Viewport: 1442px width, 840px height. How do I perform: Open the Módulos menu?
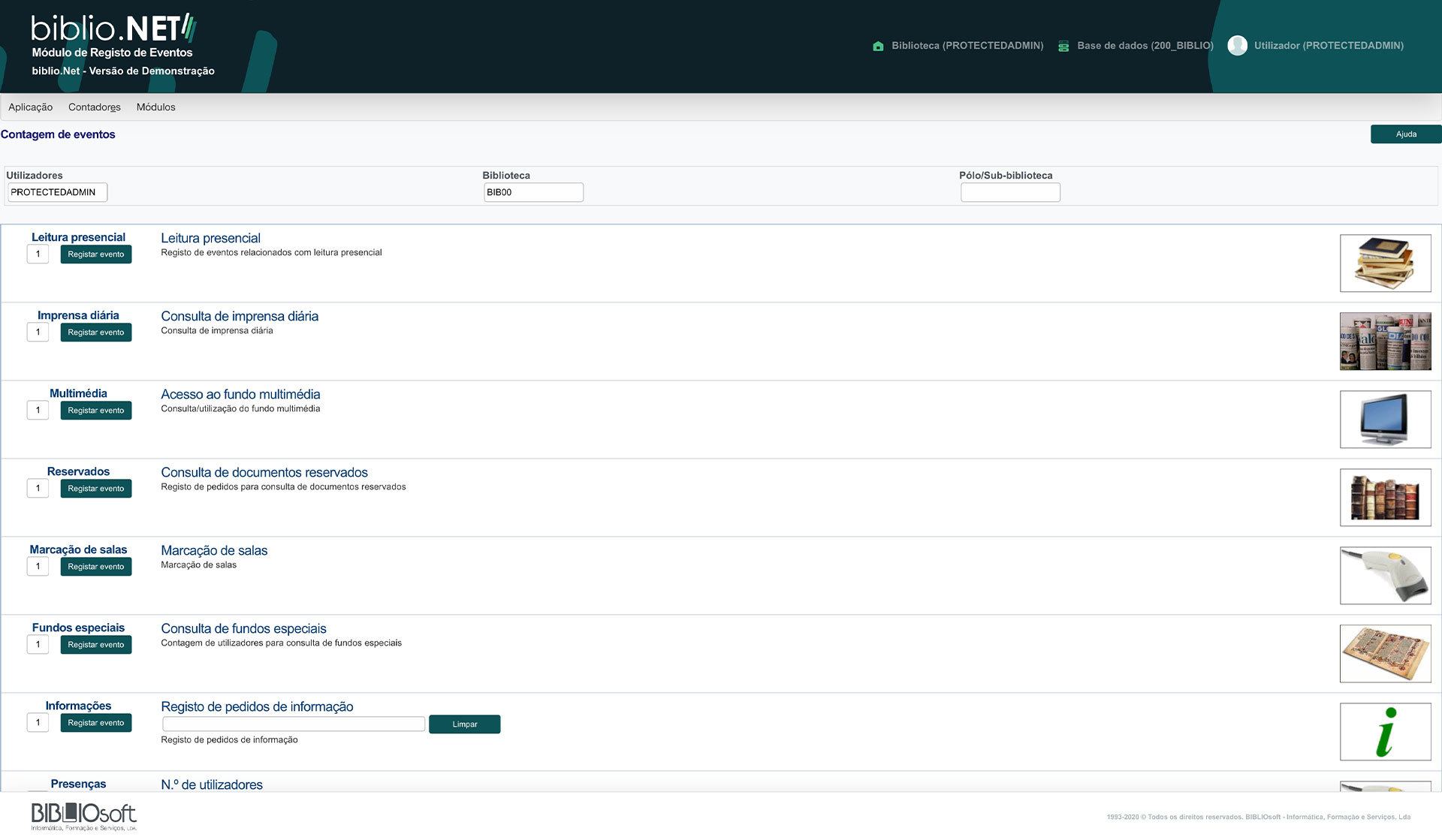156,107
